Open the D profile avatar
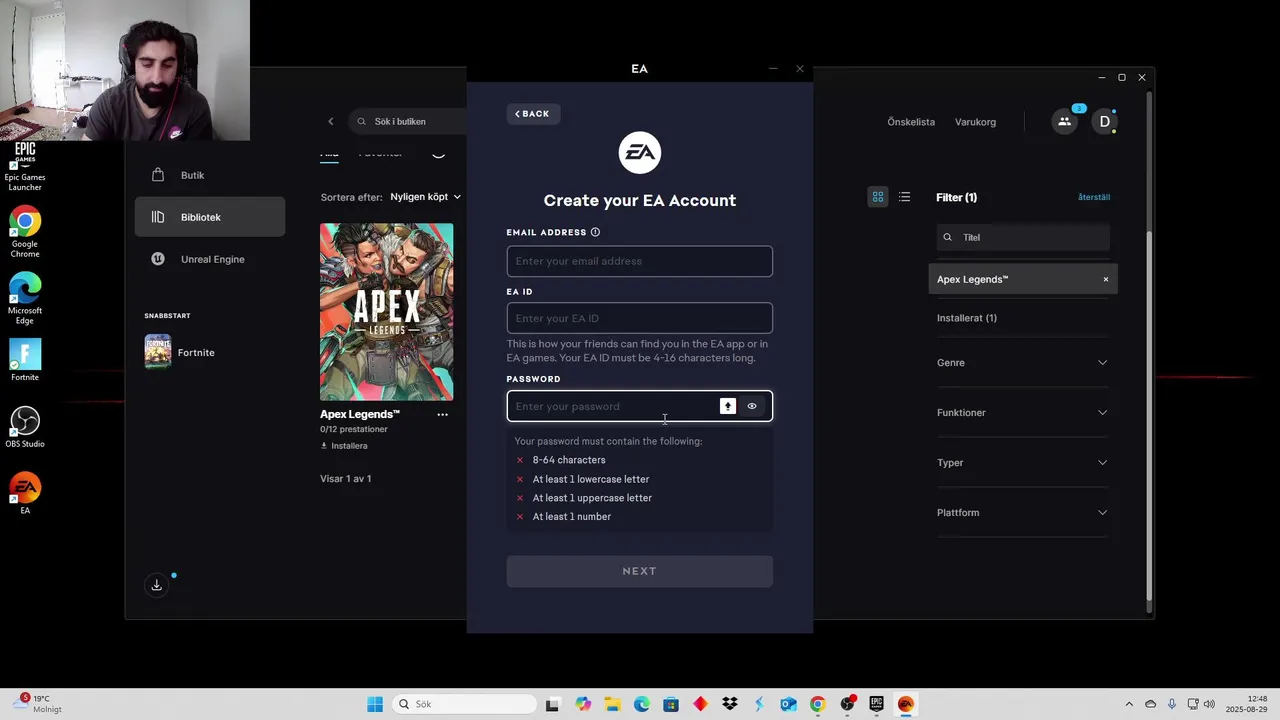 click(x=1105, y=121)
